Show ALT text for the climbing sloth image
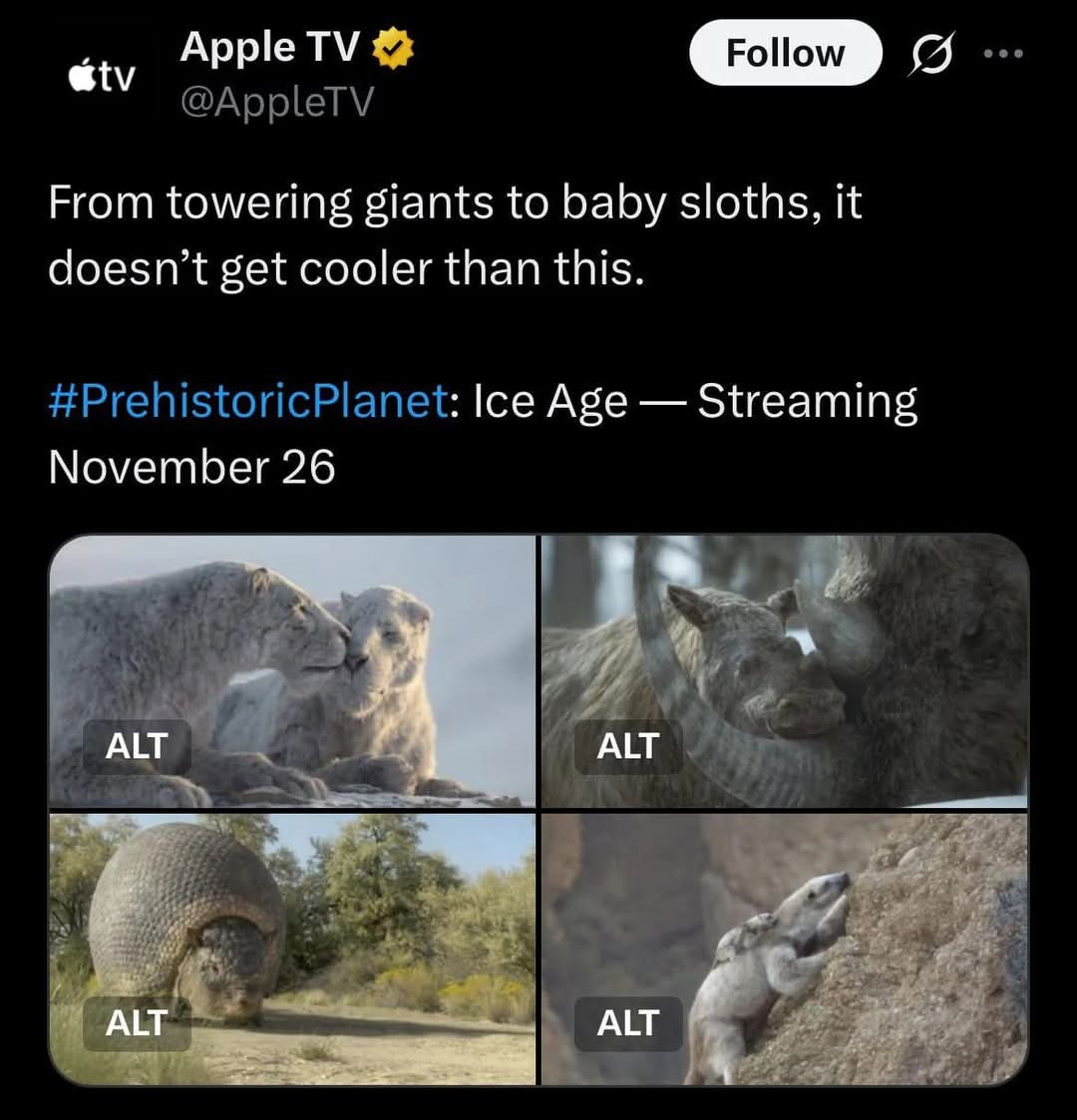The height and width of the screenshot is (1120, 1077). (x=627, y=1022)
